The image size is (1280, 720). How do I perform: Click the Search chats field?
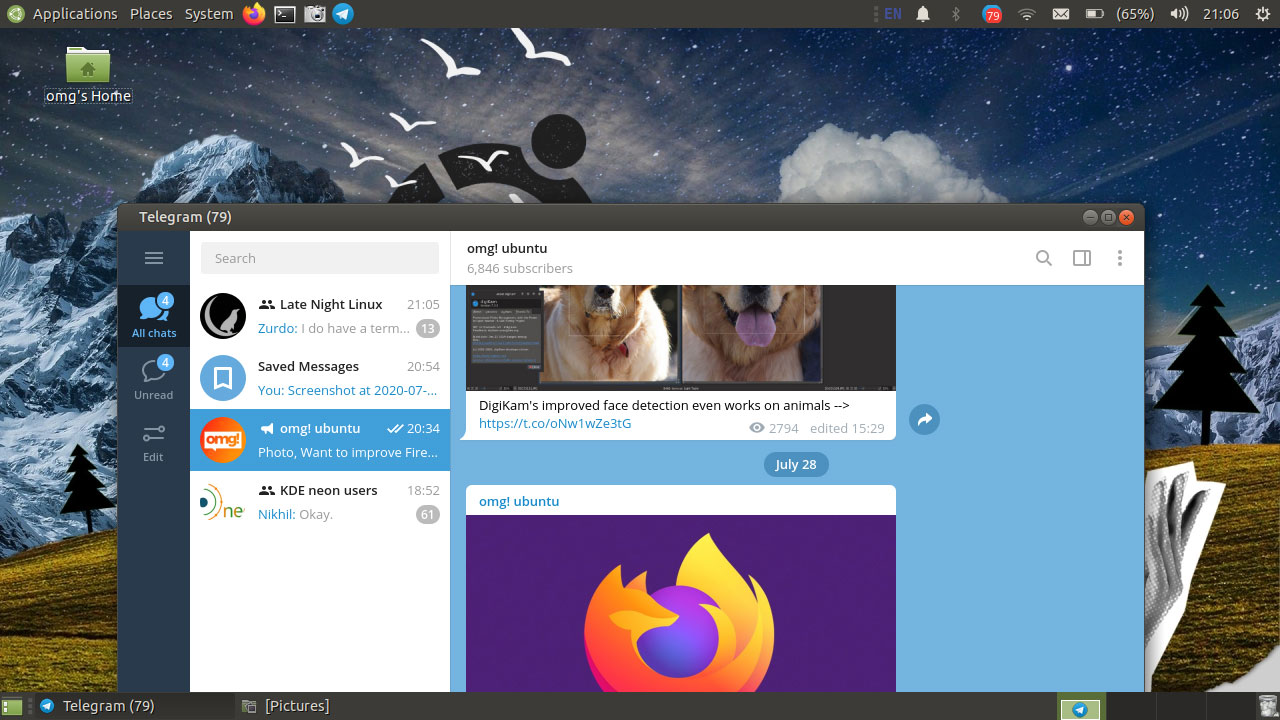pos(320,258)
